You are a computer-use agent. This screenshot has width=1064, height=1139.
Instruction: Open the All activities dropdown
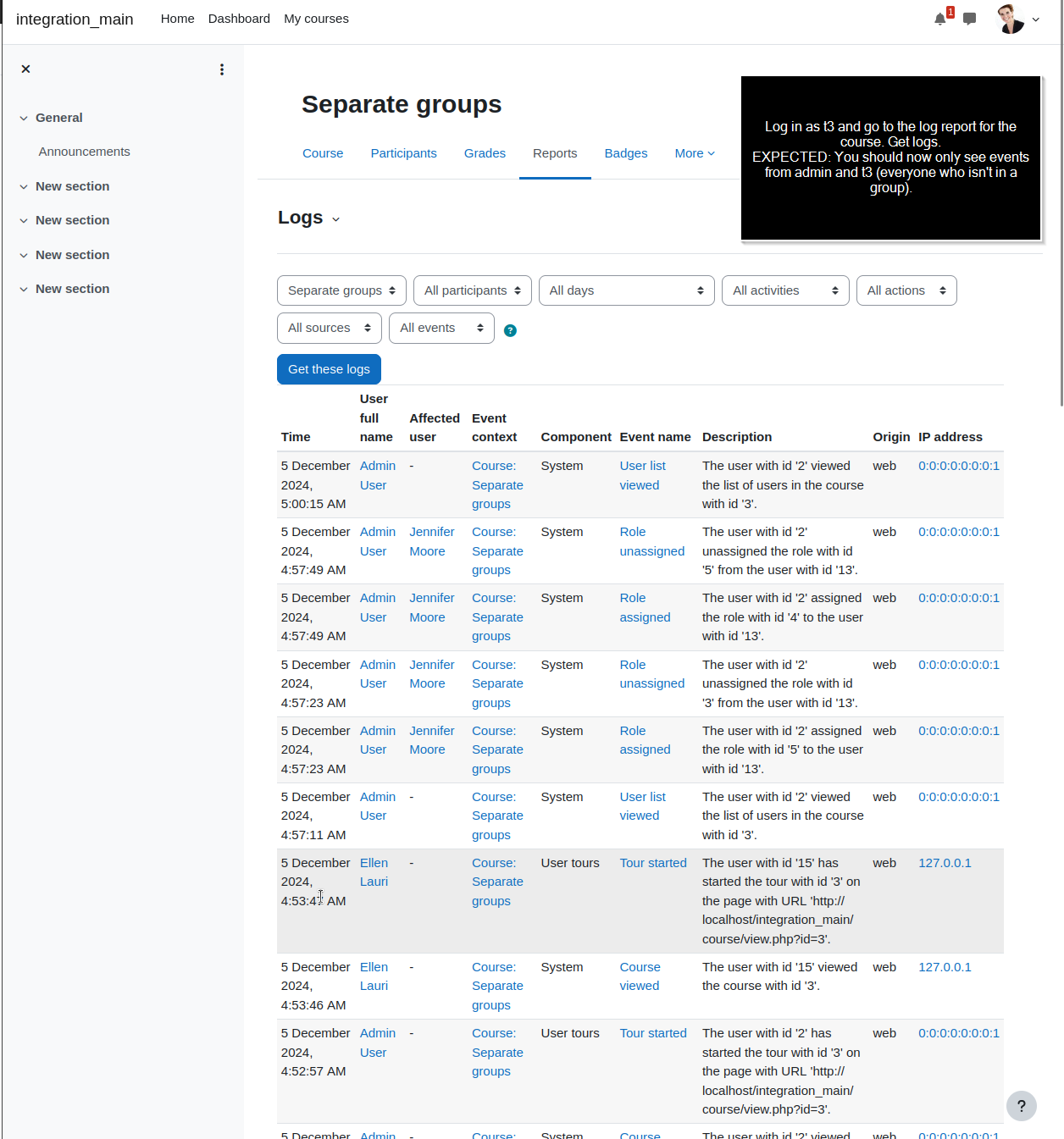tap(785, 290)
